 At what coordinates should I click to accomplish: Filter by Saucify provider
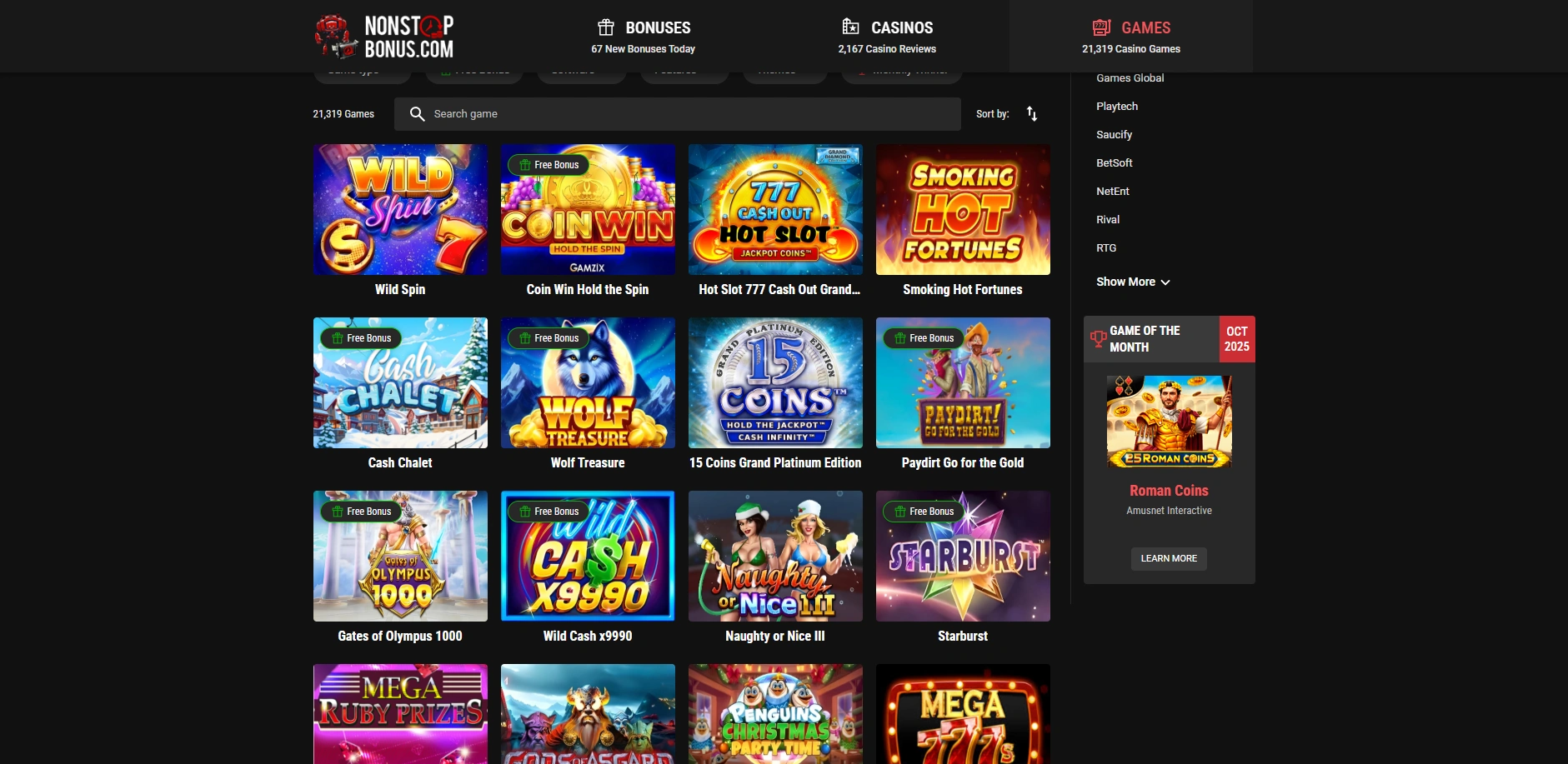[1115, 135]
